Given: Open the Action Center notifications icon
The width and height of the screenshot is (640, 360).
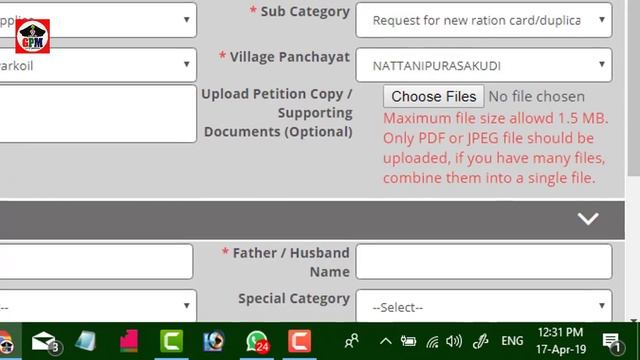Looking at the screenshot, I should coord(612,342).
